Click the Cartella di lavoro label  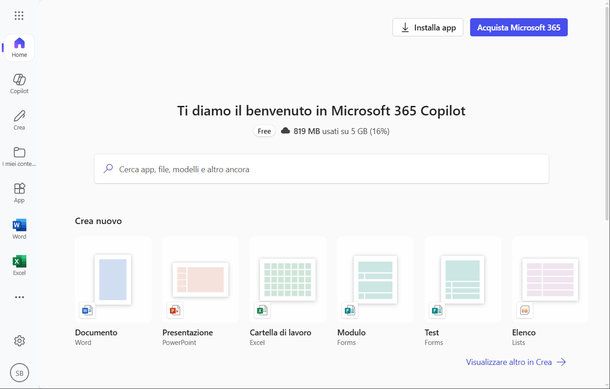[x=280, y=333]
